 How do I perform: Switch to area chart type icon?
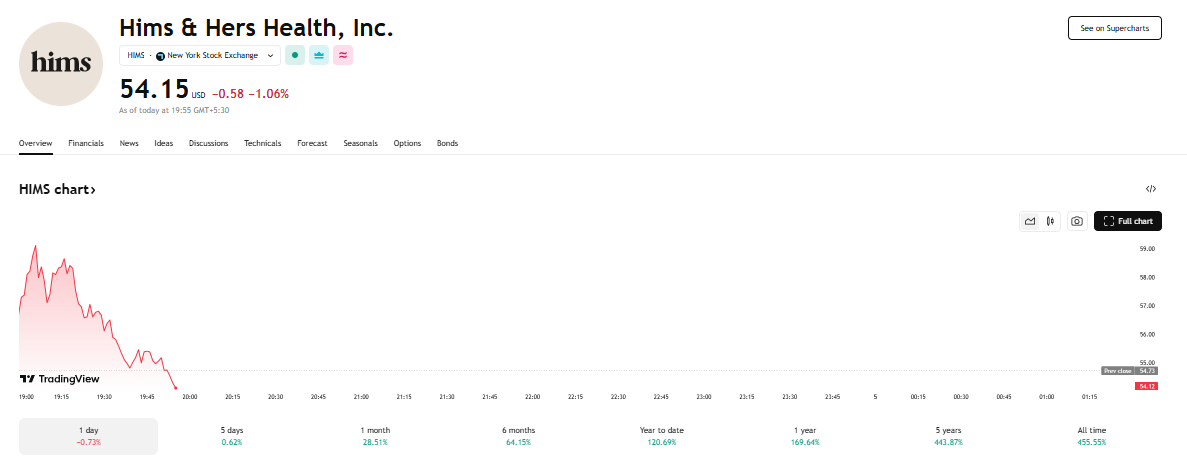pyautogui.click(x=1030, y=221)
